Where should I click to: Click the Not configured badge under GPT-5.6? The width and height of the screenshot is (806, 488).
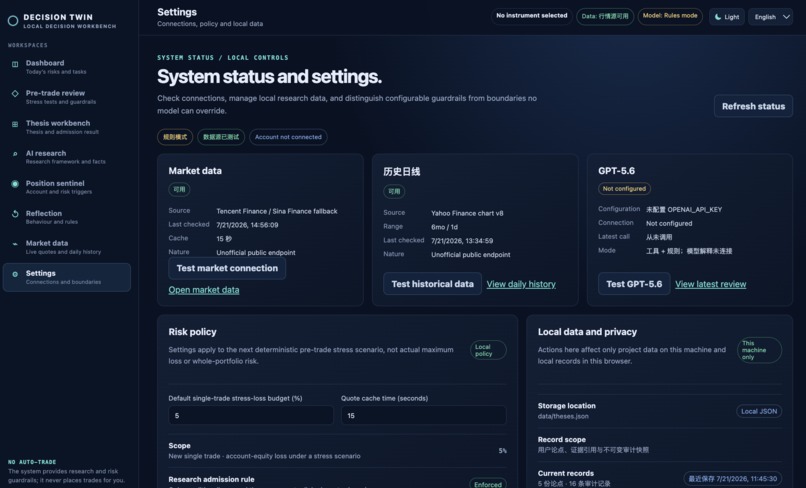624,189
